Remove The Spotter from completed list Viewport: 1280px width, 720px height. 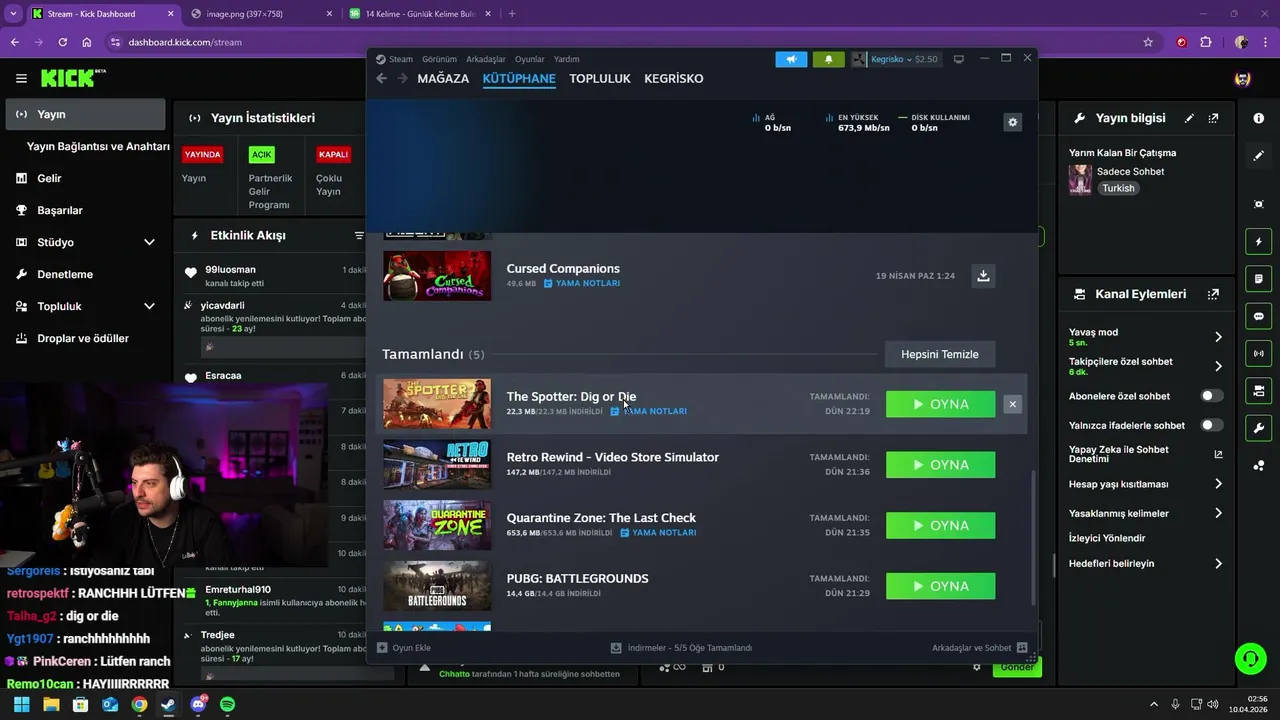tap(1012, 404)
